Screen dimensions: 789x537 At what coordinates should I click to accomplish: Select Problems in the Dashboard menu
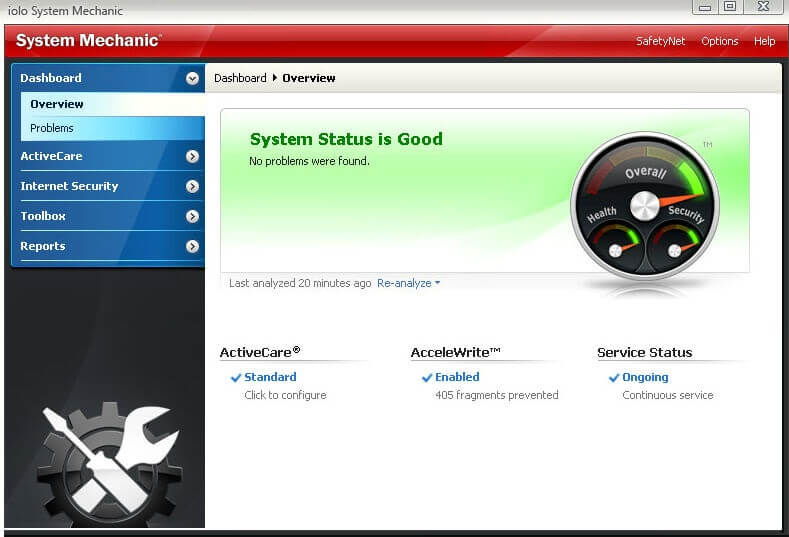click(113, 128)
